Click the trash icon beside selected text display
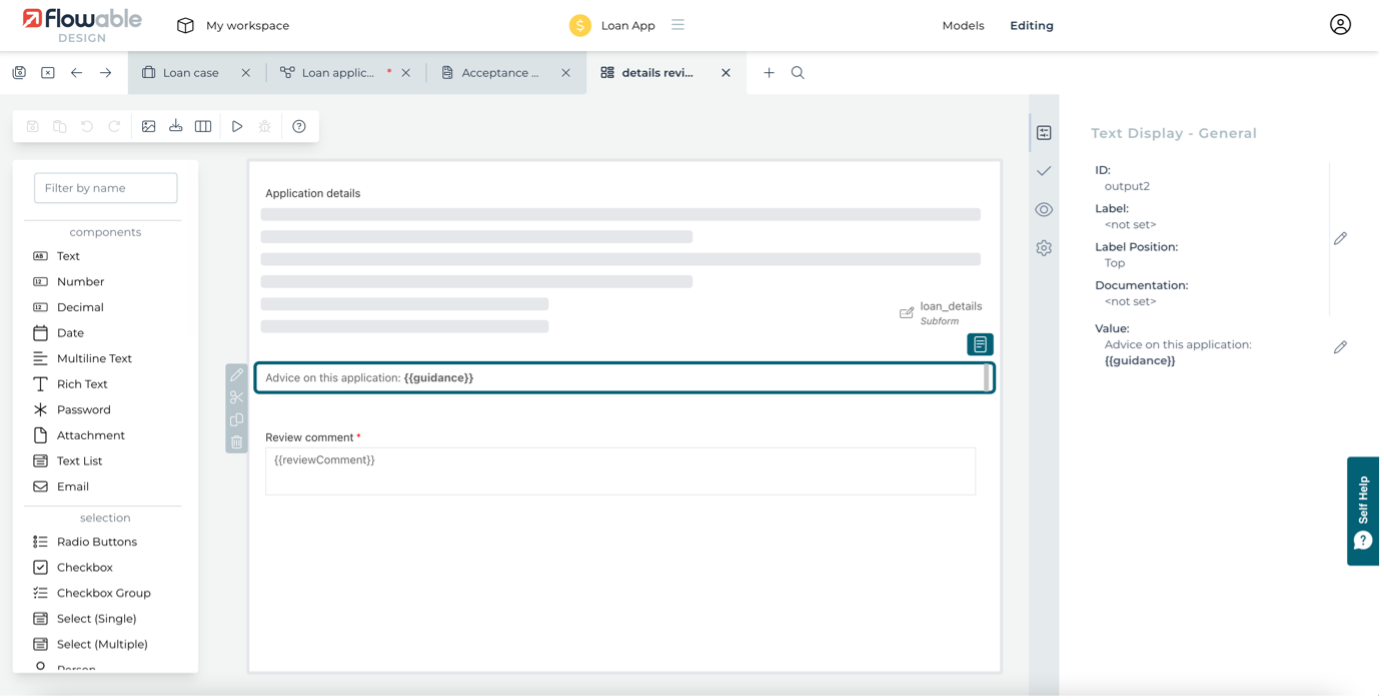The image size is (1384, 699). [x=237, y=442]
